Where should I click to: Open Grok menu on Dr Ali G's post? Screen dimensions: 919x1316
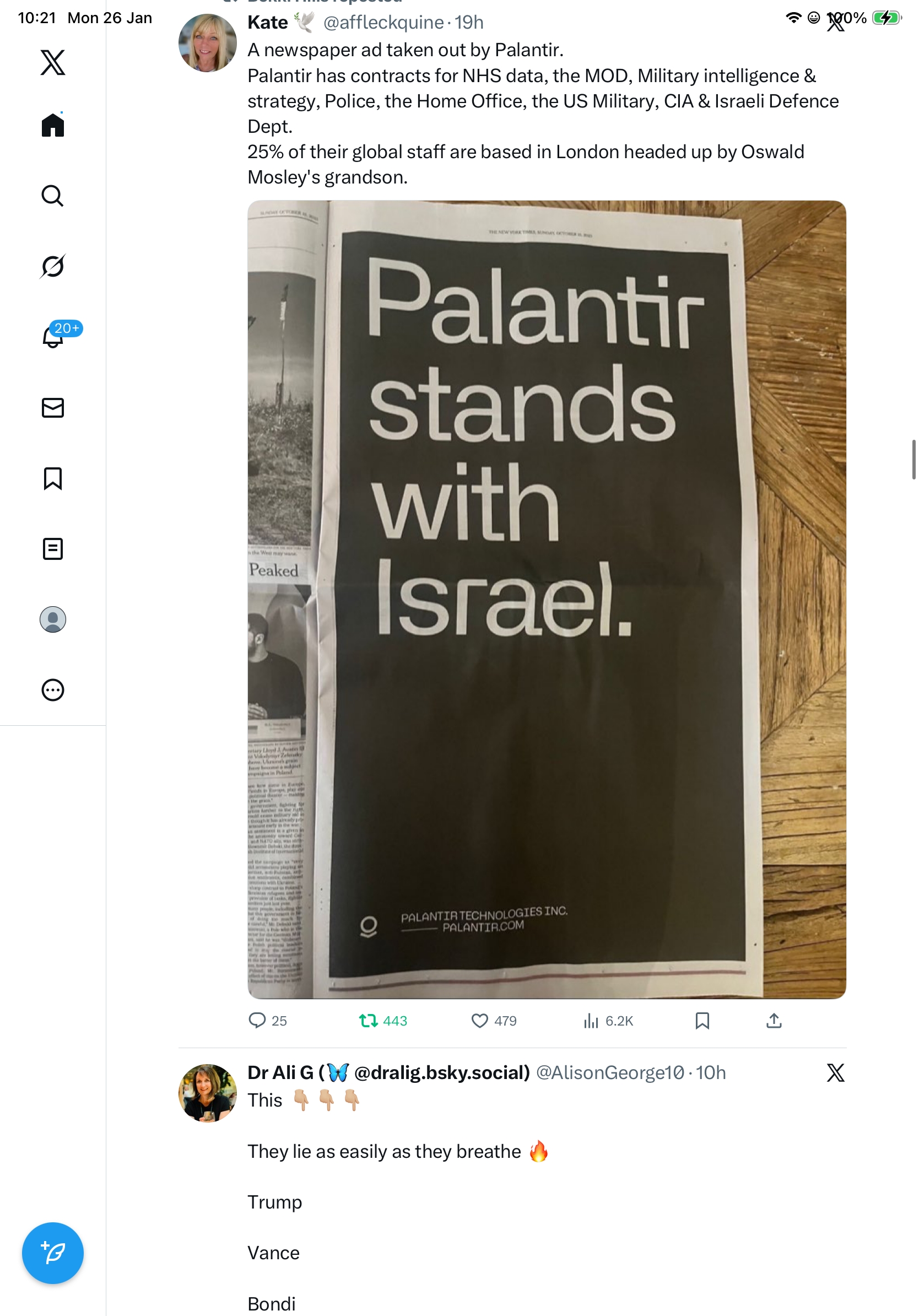point(835,1073)
